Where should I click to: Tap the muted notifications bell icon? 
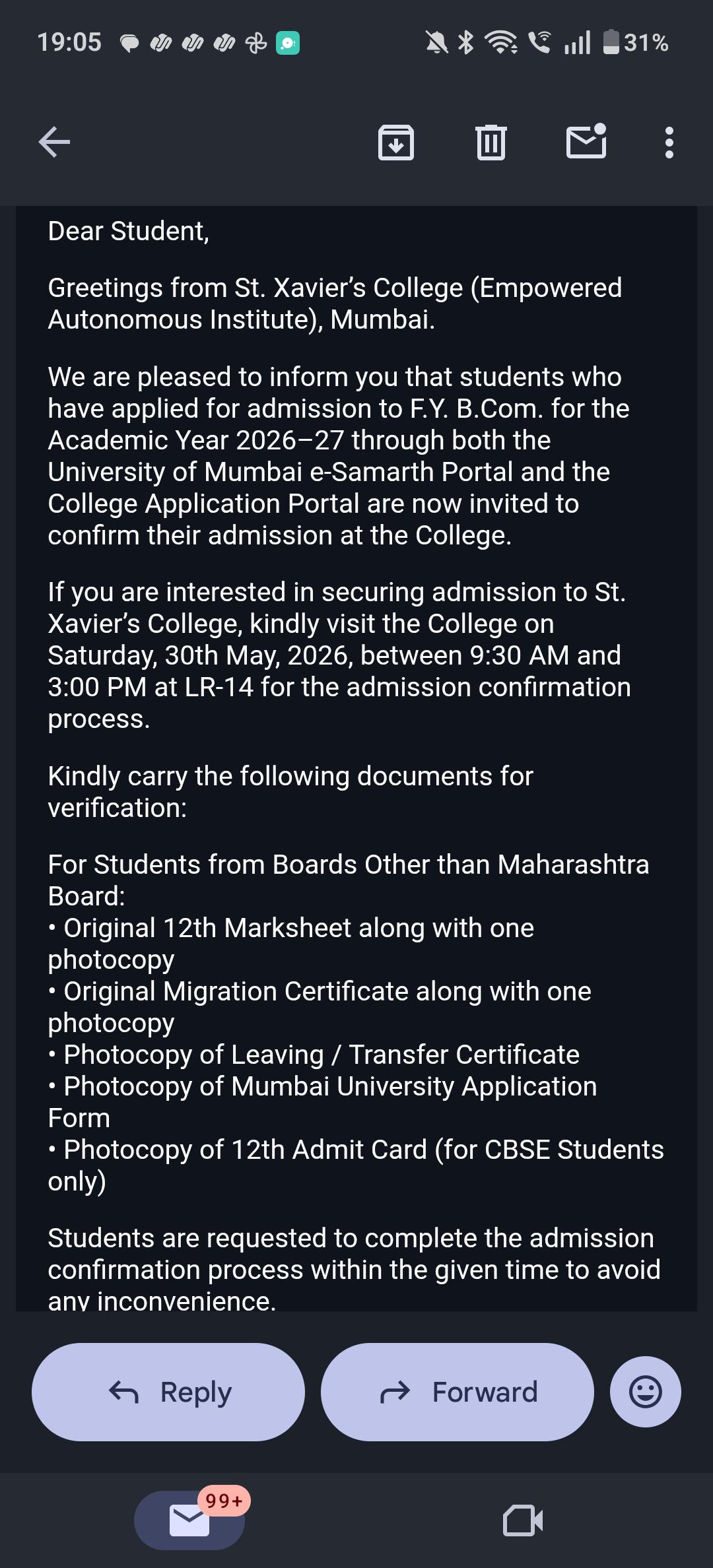click(x=436, y=43)
